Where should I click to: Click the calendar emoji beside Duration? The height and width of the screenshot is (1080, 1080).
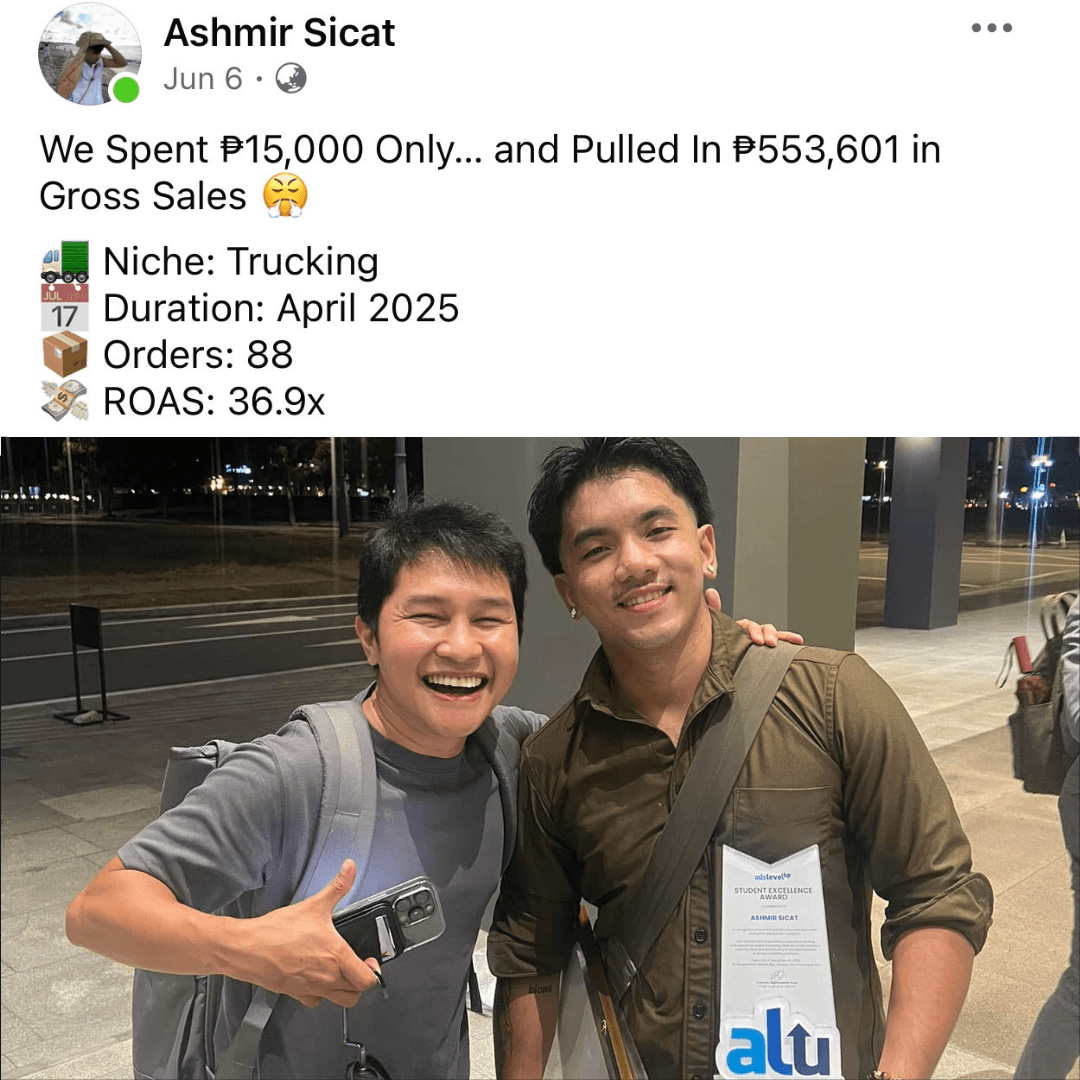[x=65, y=308]
